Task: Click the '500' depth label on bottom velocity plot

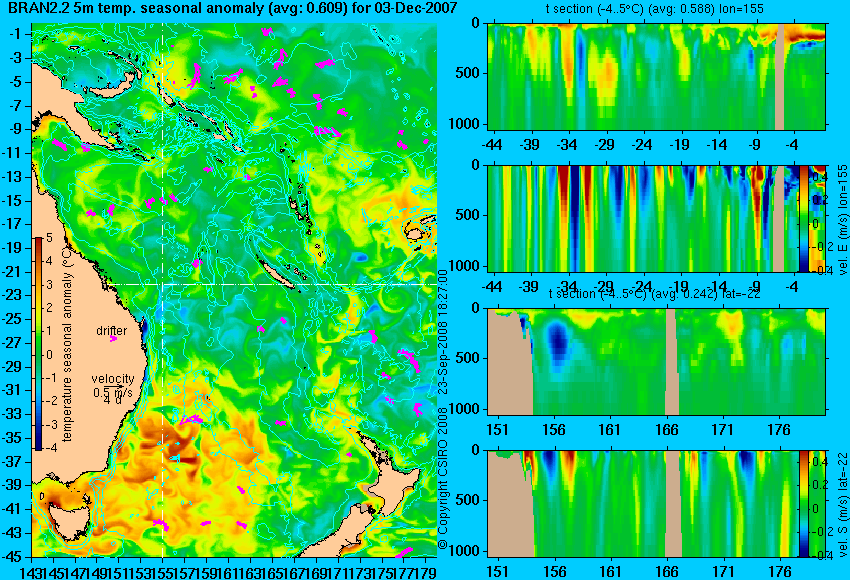Action: point(468,500)
